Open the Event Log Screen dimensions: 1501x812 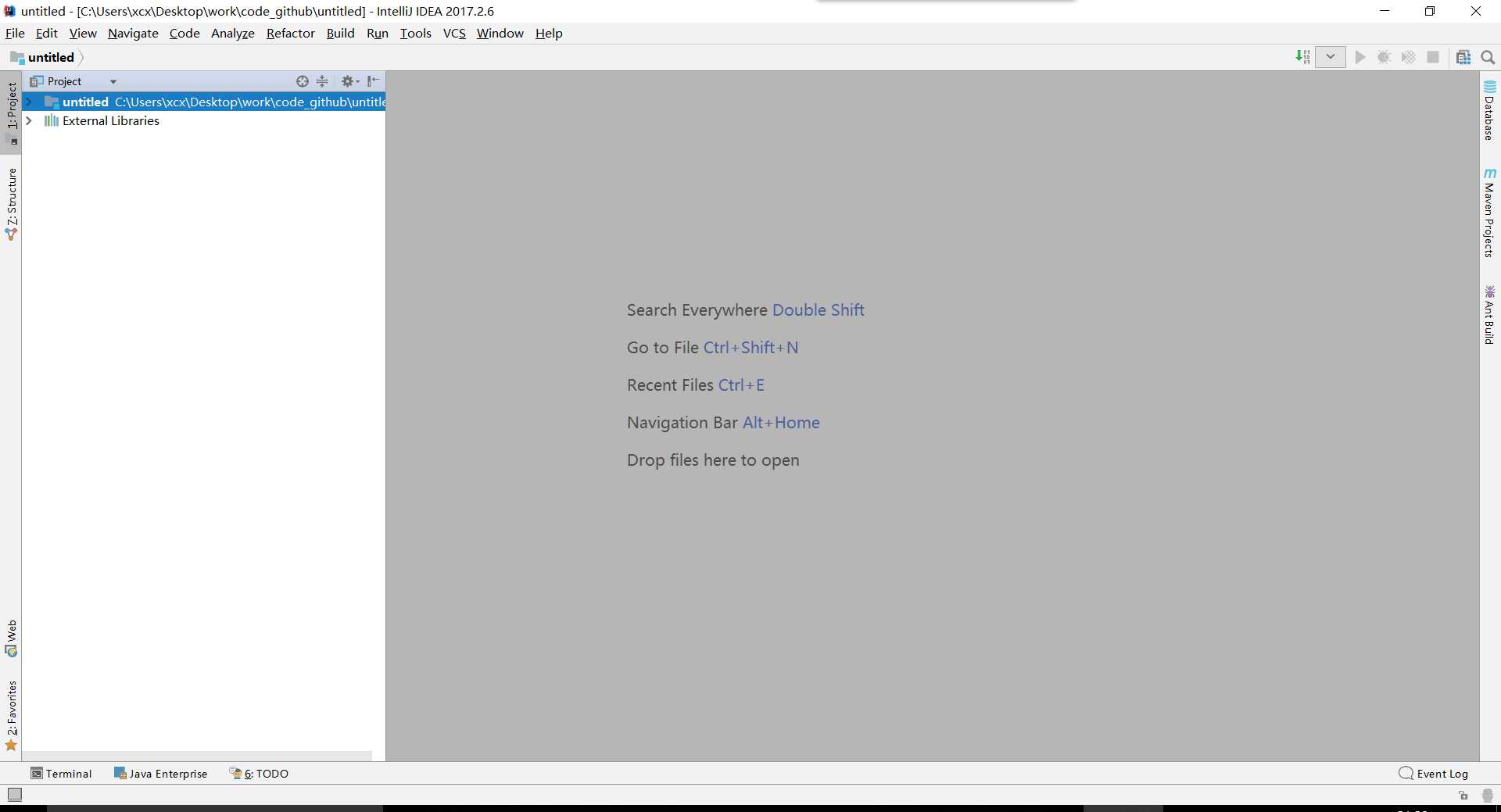[x=1434, y=774]
